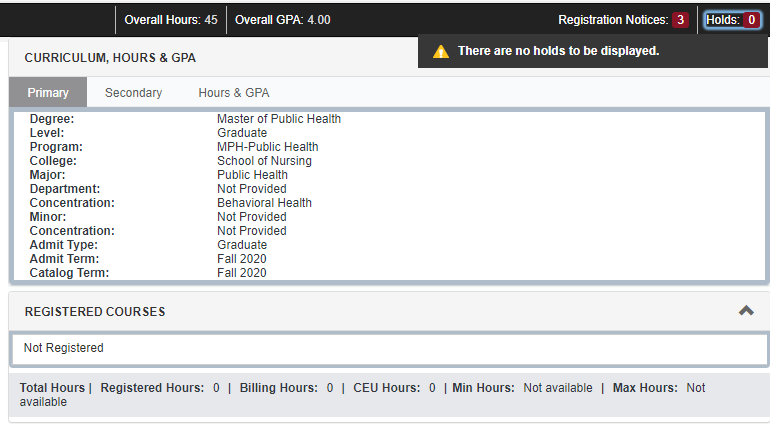Image resolution: width=770 pixels, height=429 pixels.
Task: Click the Catalog Term 'Fall 2020' value
Action: pos(242,273)
